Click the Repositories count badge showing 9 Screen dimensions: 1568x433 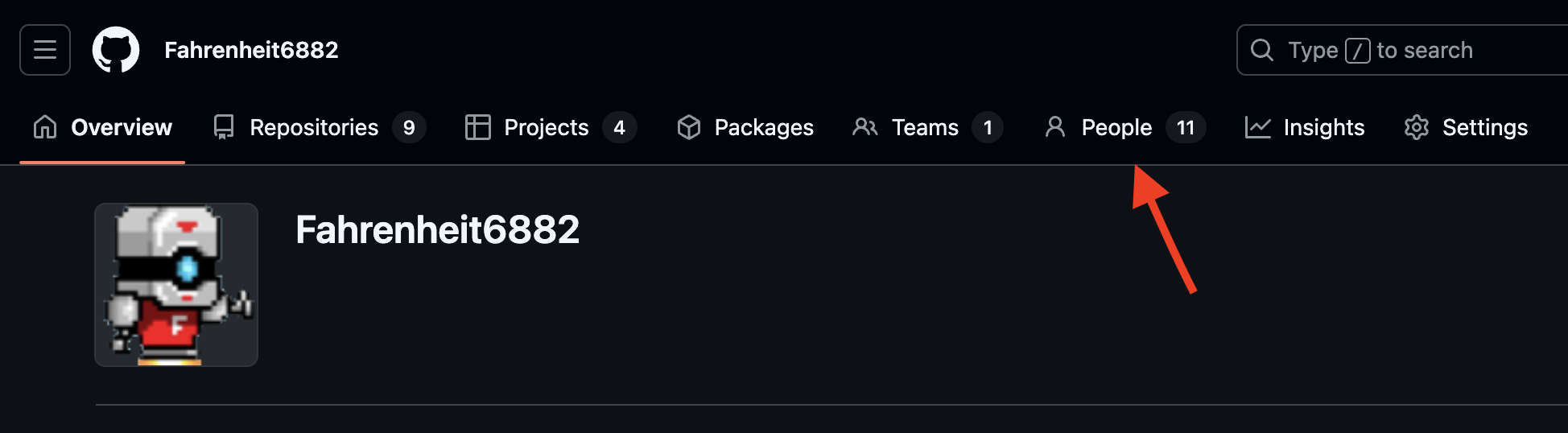pyautogui.click(x=409, y=127)
